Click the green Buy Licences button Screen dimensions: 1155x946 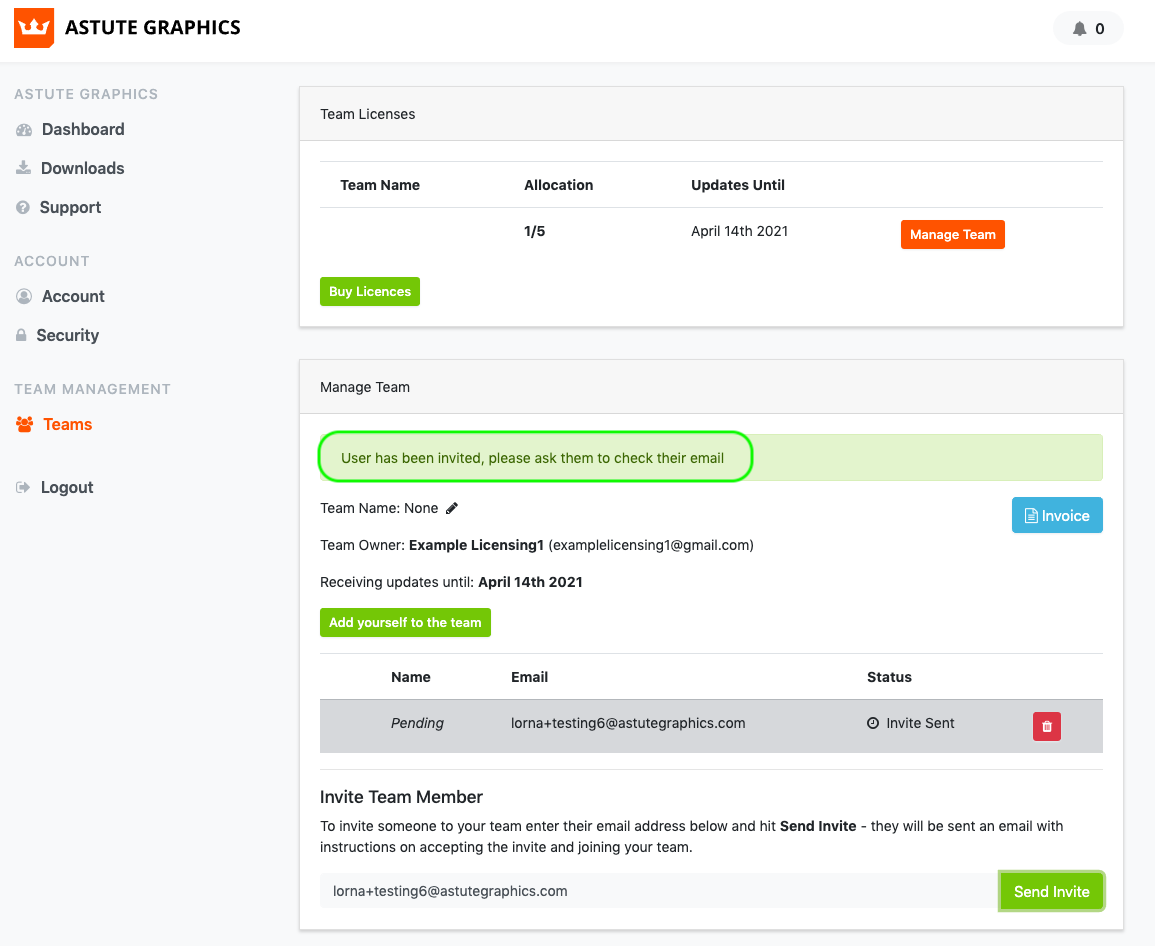tap(369, 292)
